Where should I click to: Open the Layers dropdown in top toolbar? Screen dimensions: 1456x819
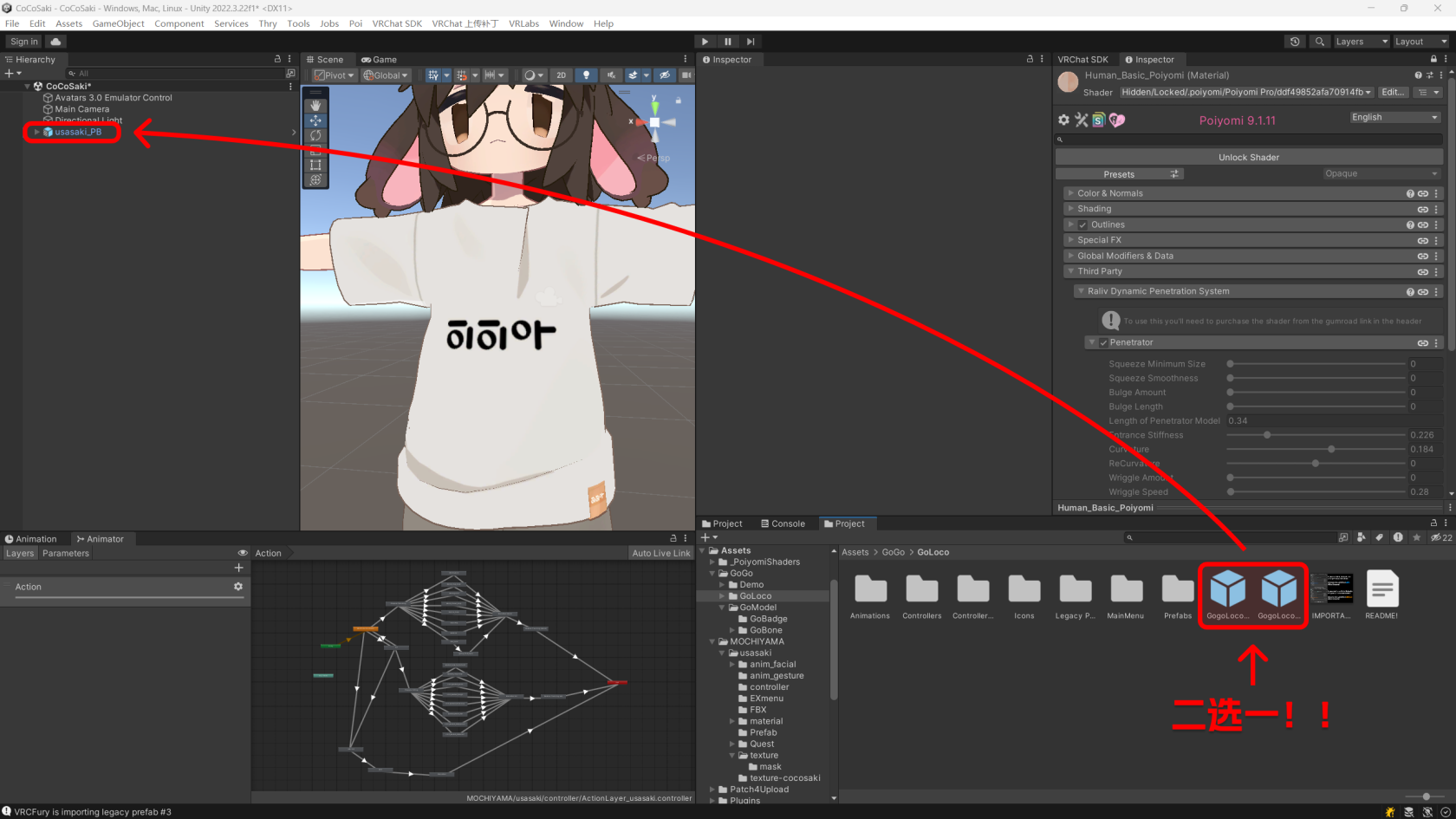(1361, 42)
